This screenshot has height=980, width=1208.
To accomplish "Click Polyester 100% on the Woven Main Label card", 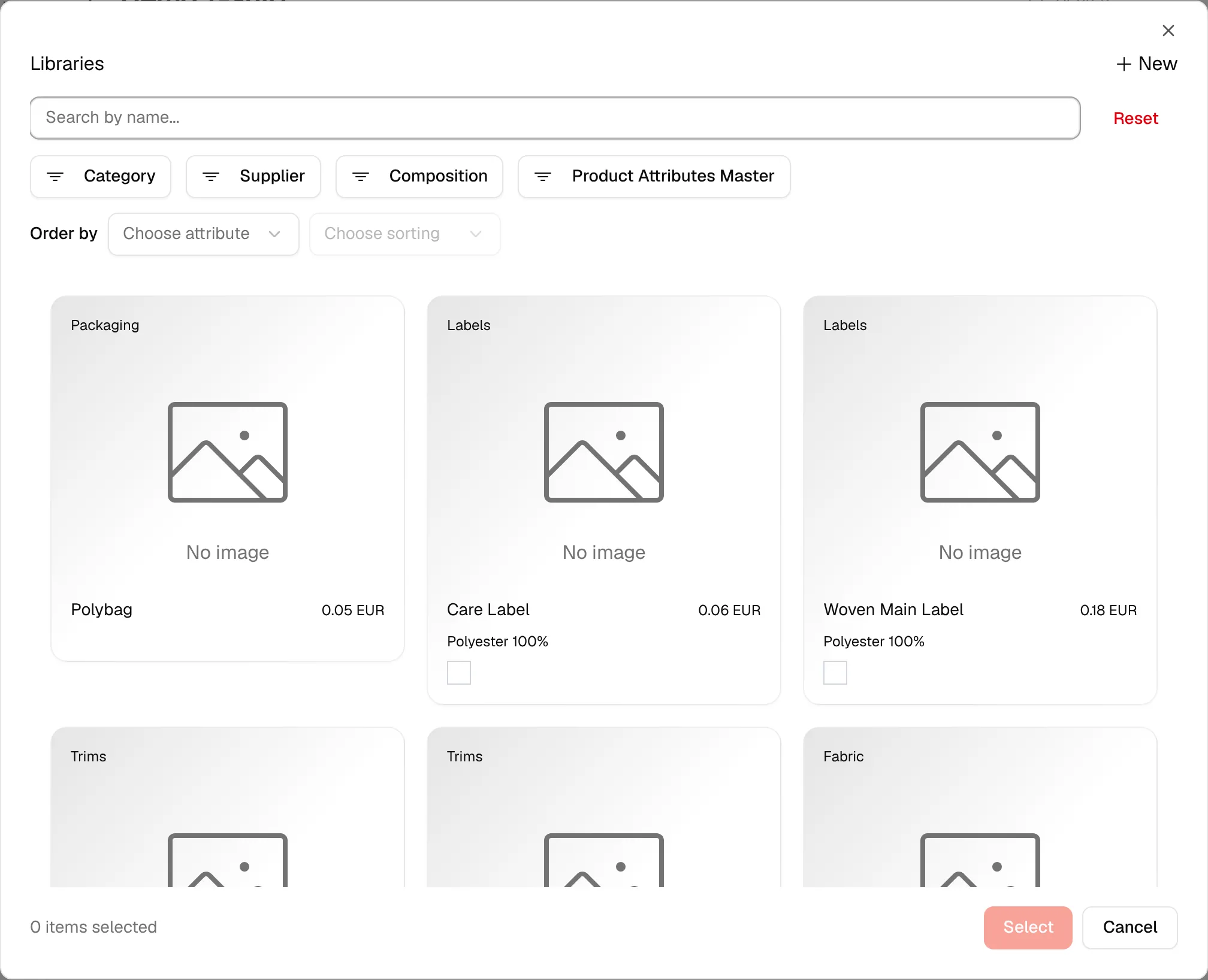I will click(874, 642).
